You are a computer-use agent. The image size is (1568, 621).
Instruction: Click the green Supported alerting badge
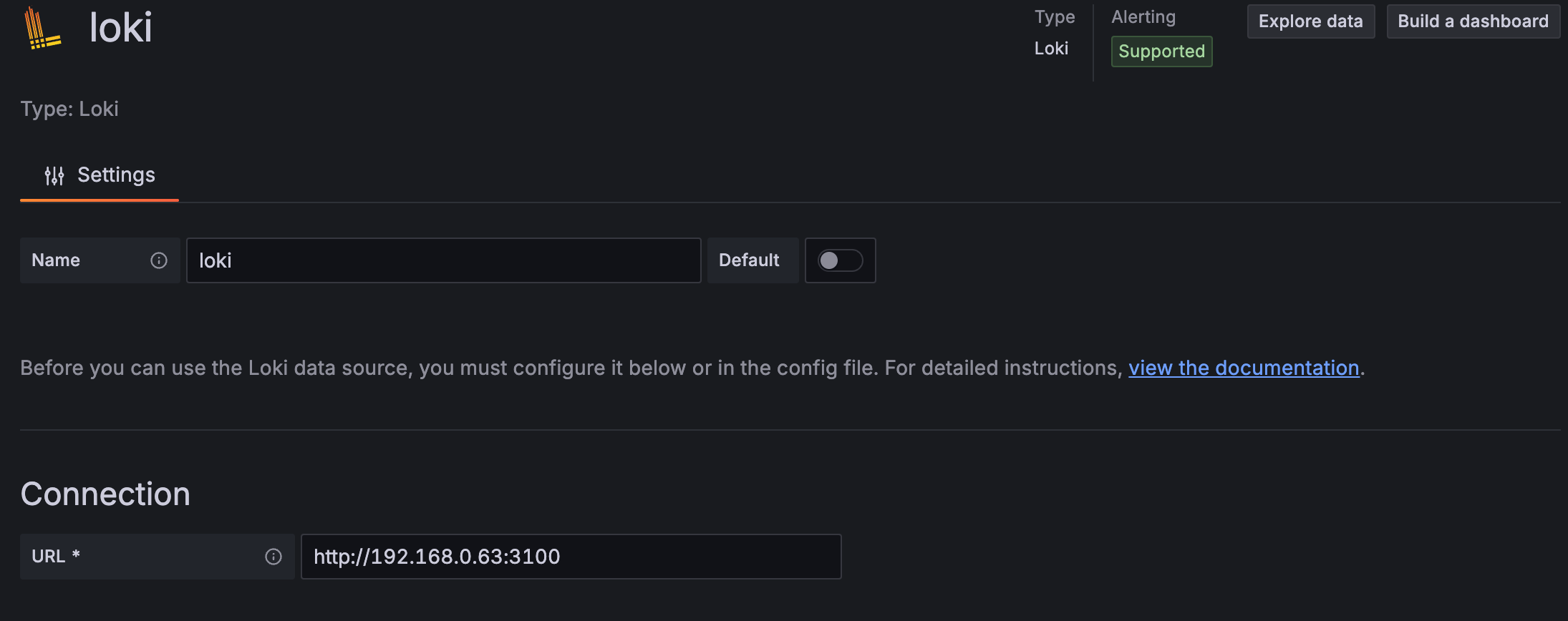[1161, 52]
